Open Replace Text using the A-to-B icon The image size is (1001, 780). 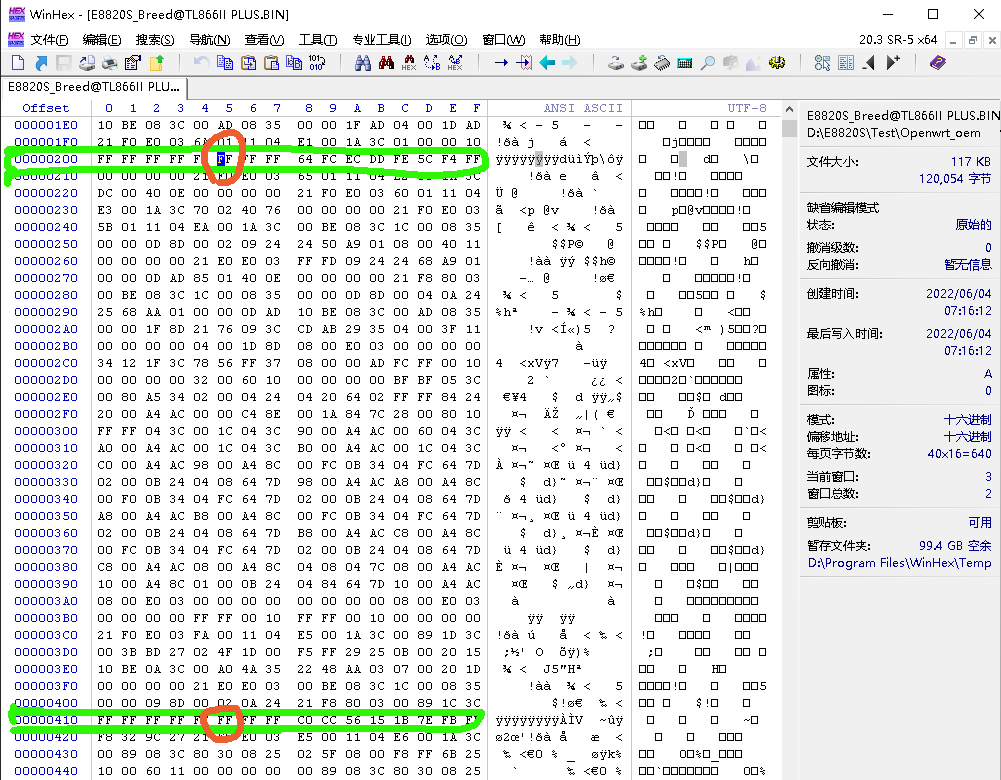click(431, 62)
